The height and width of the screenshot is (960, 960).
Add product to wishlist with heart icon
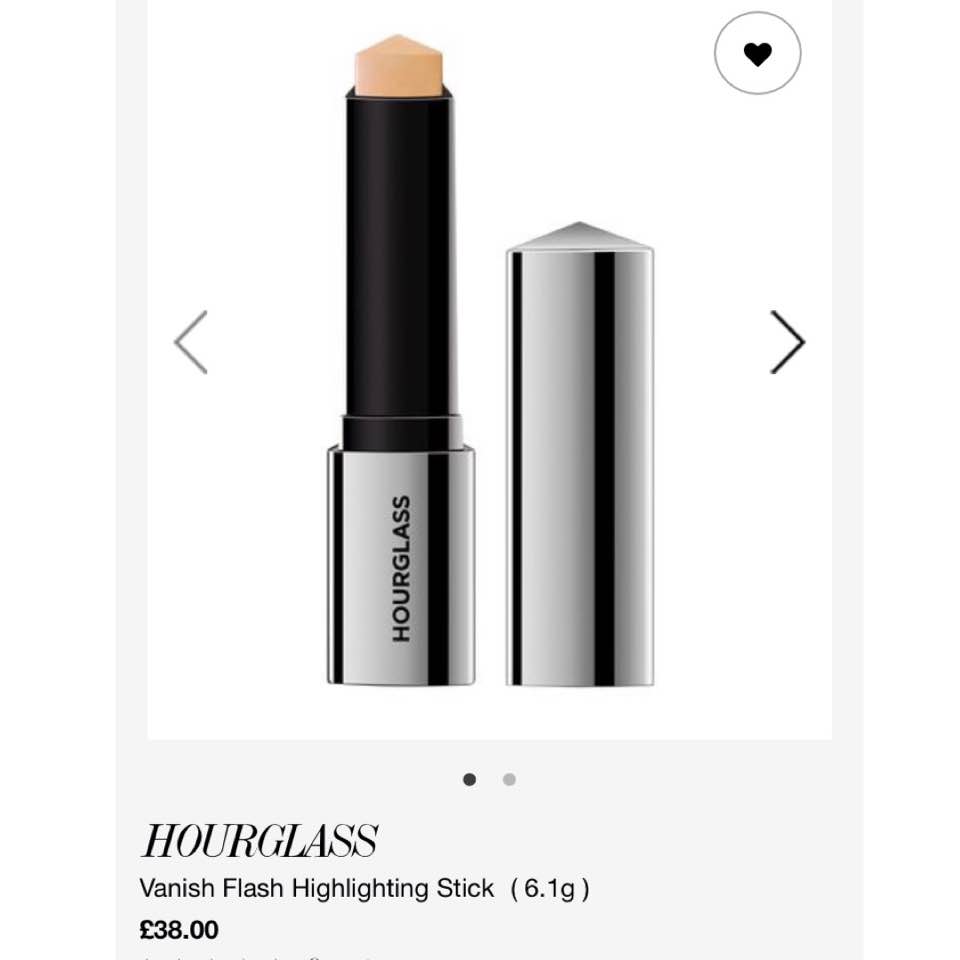coord(757,54)
